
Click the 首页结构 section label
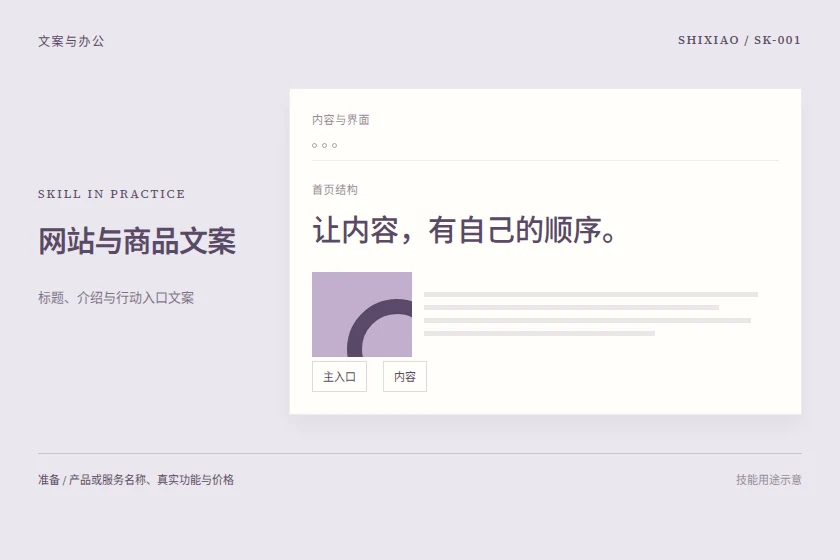[335, 190]
